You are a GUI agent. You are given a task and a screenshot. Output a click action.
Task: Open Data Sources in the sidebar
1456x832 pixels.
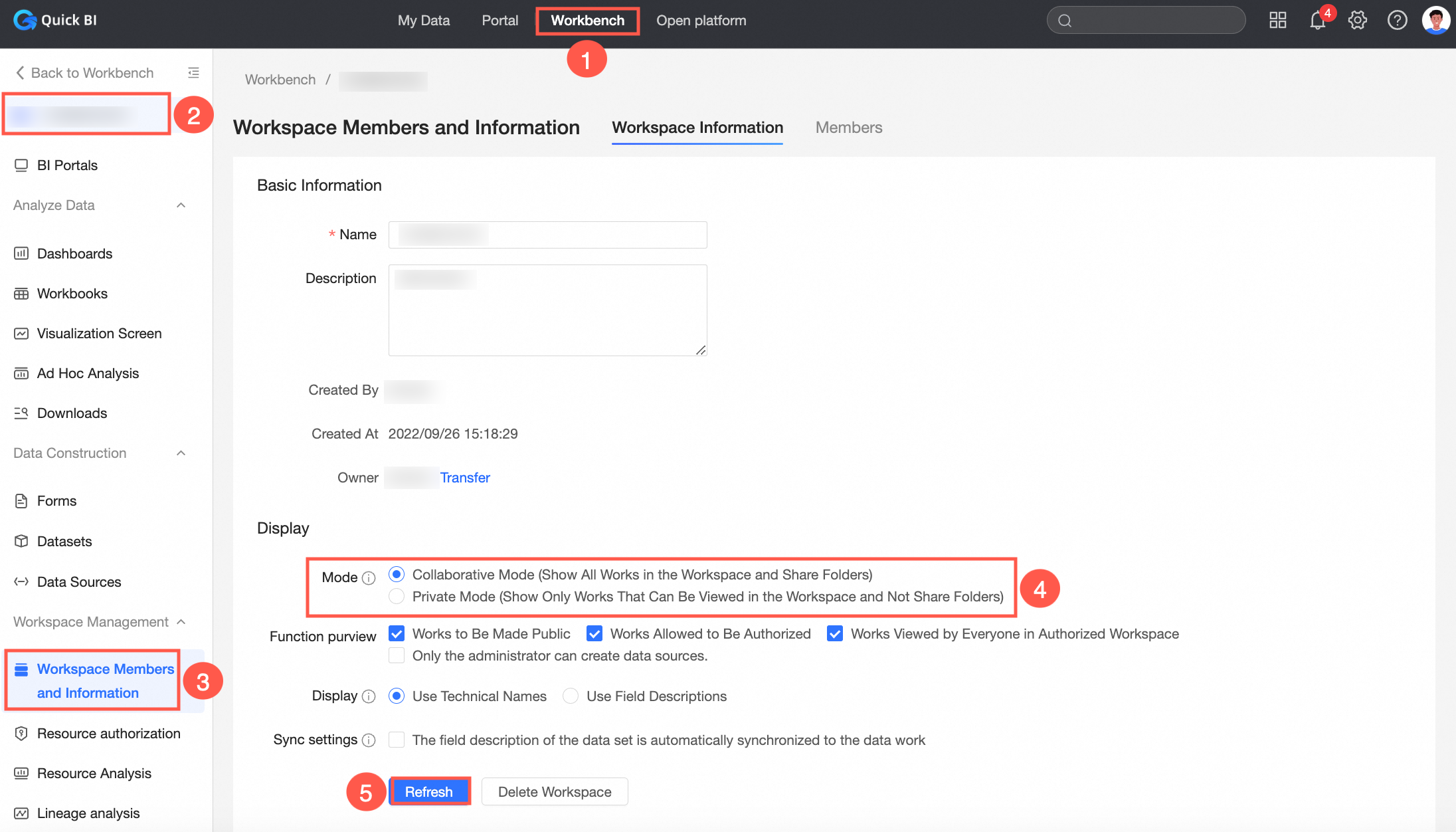pyautogui.click(x=79, y=581)
